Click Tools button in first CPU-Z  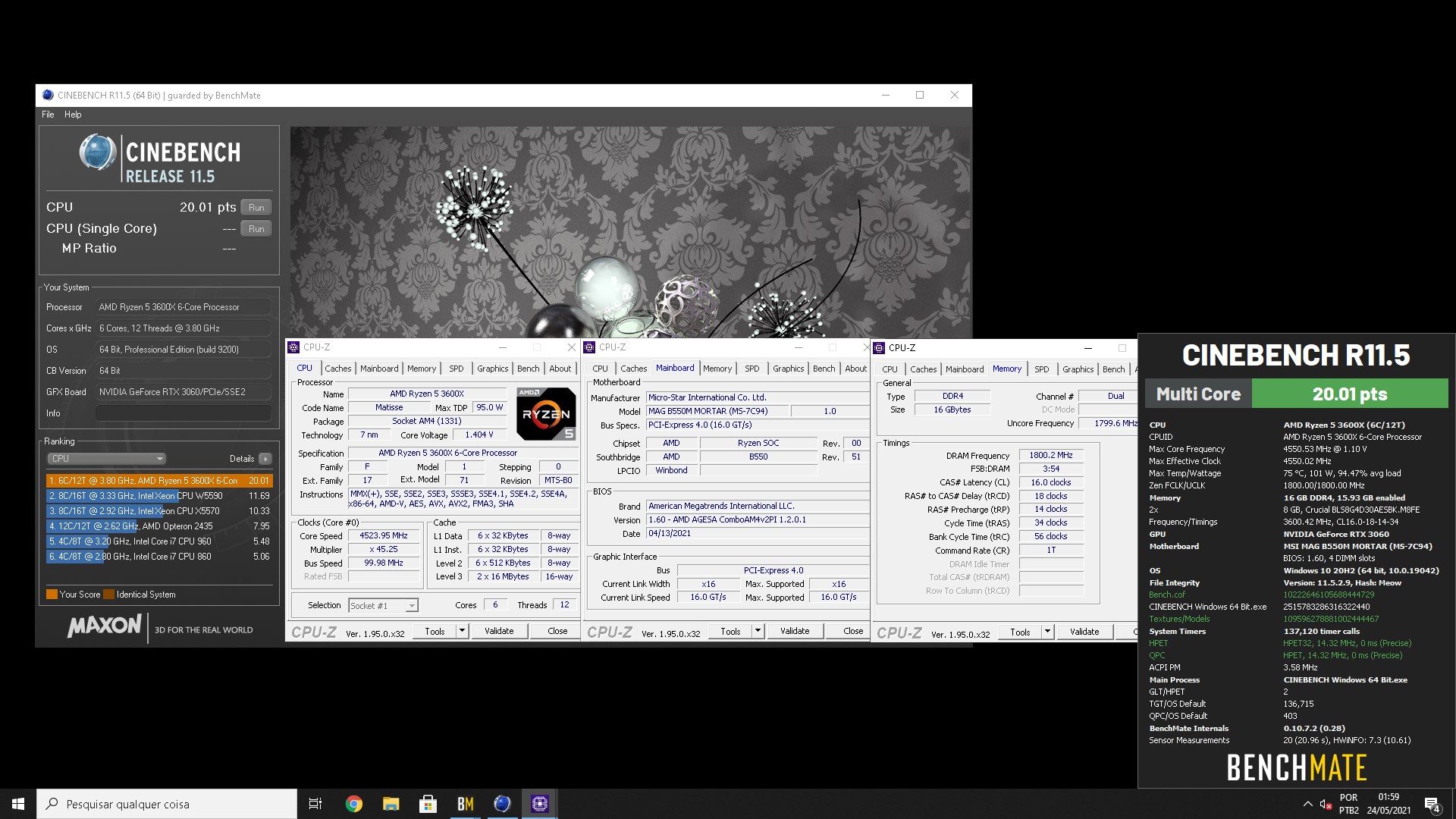(x=435, y=631)
